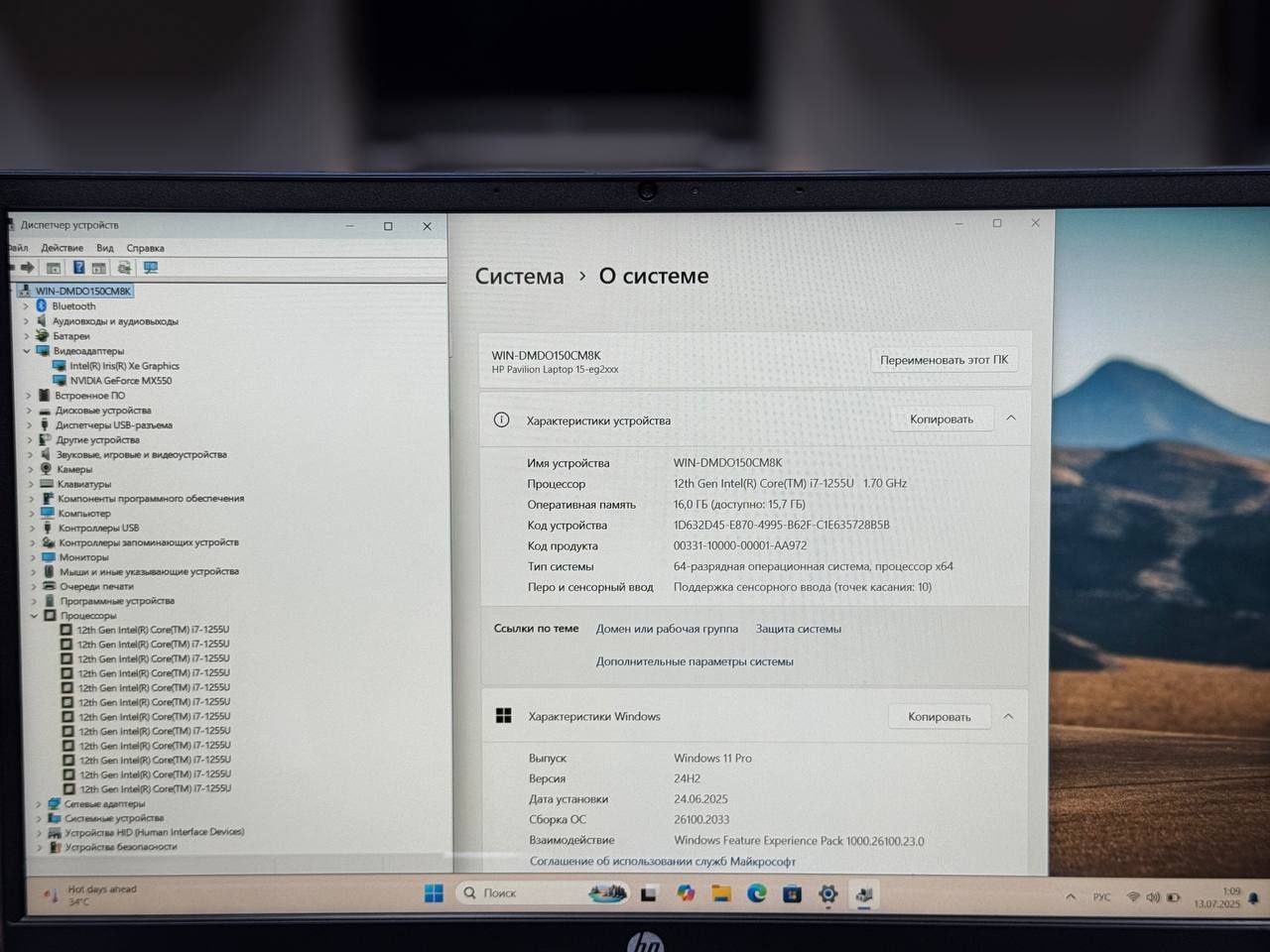Click the blue Help question-mark toolbar icon

[x=78, y=268]
